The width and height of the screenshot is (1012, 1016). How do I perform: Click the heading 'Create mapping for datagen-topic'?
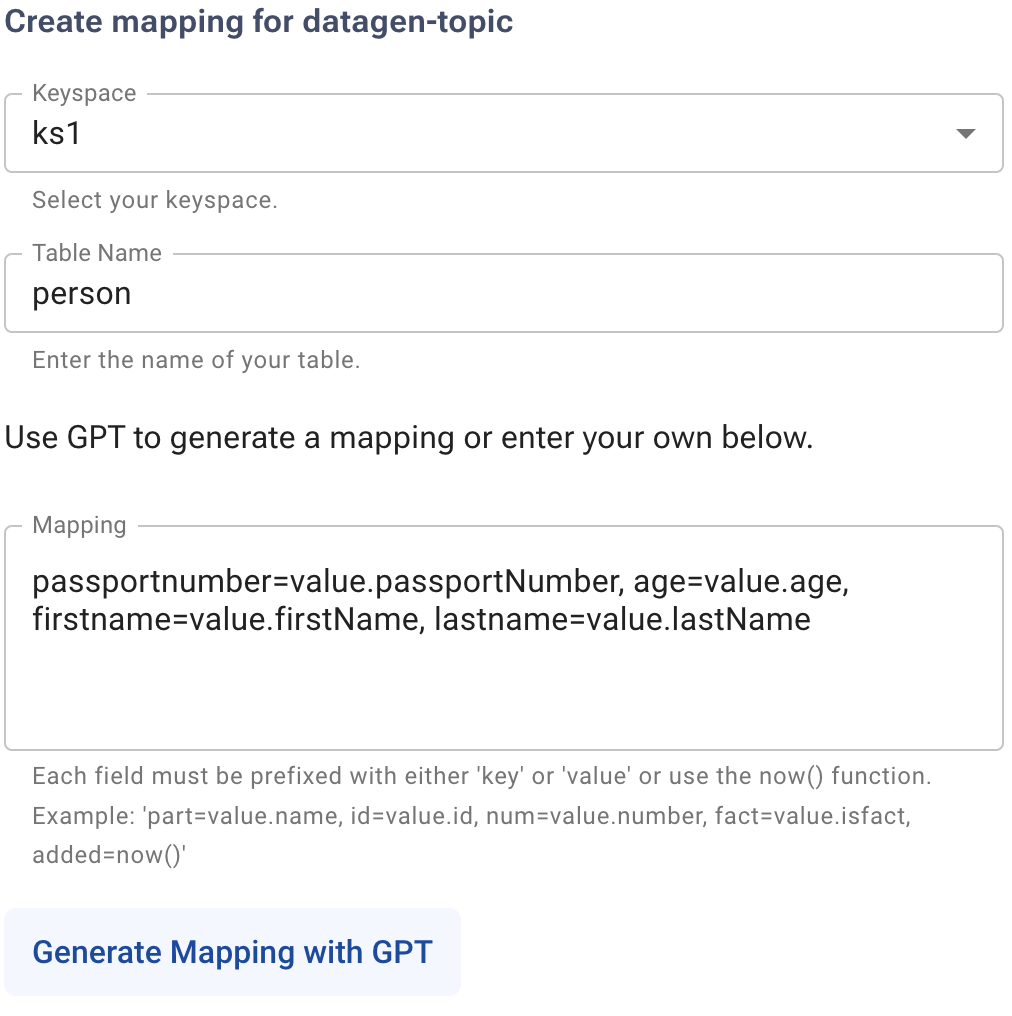pyautogui.click(x=259, y=21)
